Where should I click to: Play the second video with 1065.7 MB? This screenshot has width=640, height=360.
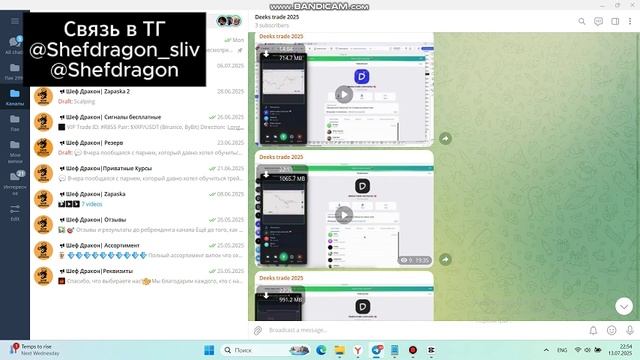344,215
